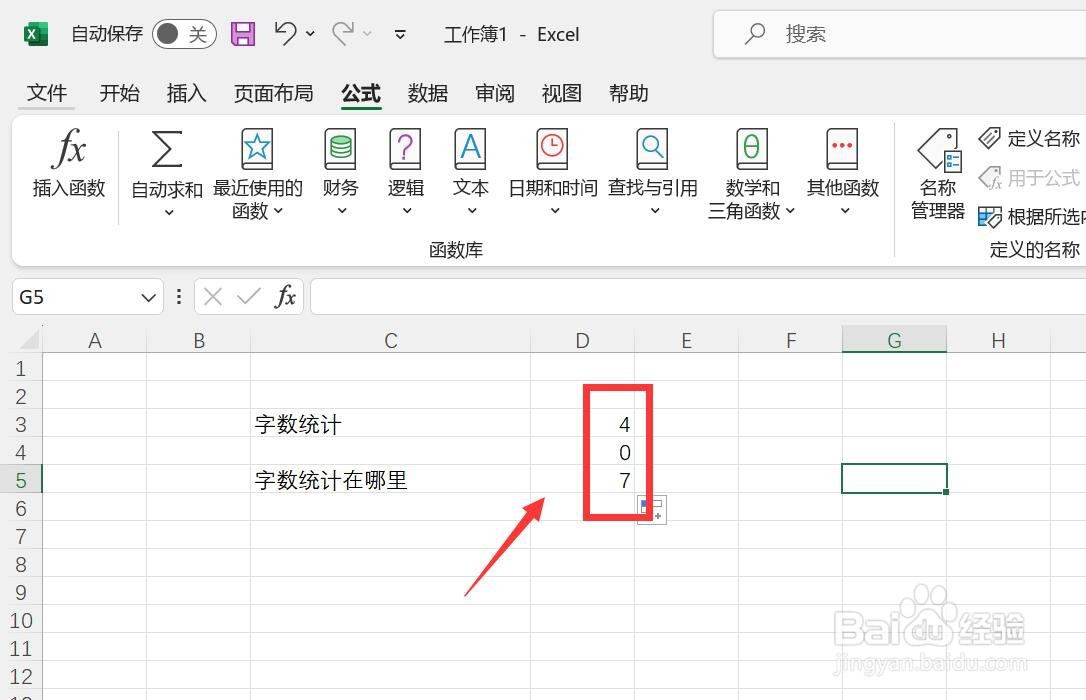Open the 其他函数 book icon
1086x700 pixels.
tap(842, 149)
